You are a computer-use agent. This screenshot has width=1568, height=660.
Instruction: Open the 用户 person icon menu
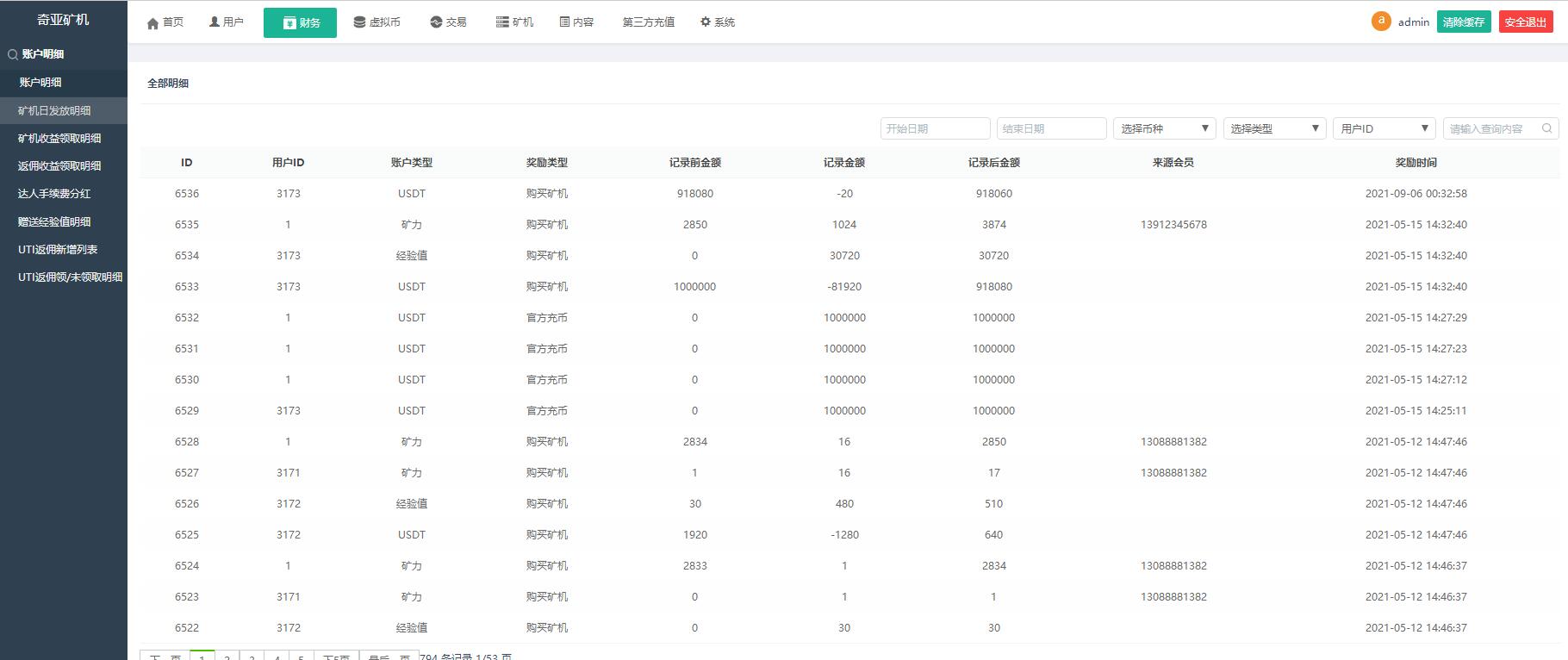[x=215, y=22]
